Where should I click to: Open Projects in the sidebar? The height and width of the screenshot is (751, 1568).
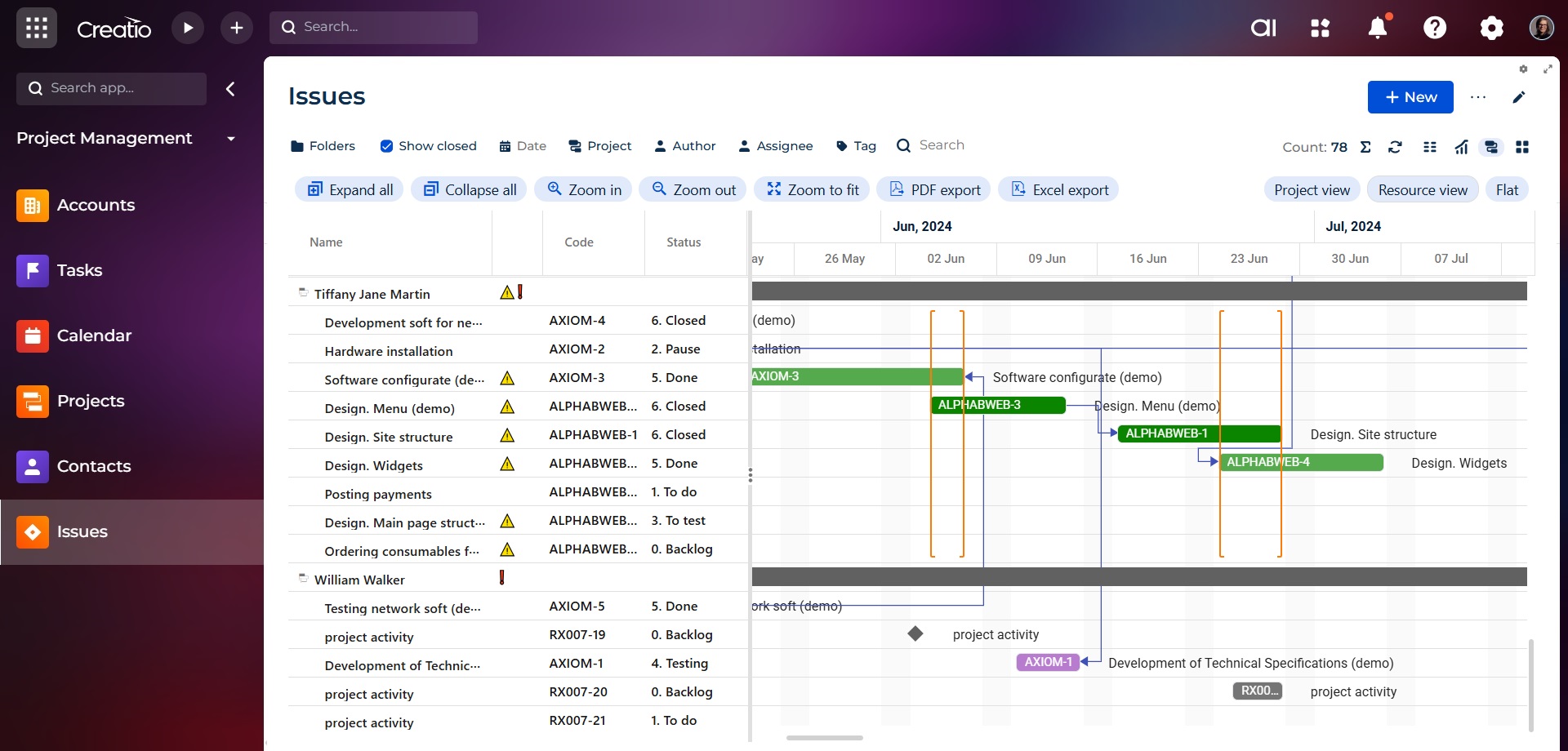[x=90, y=401]
